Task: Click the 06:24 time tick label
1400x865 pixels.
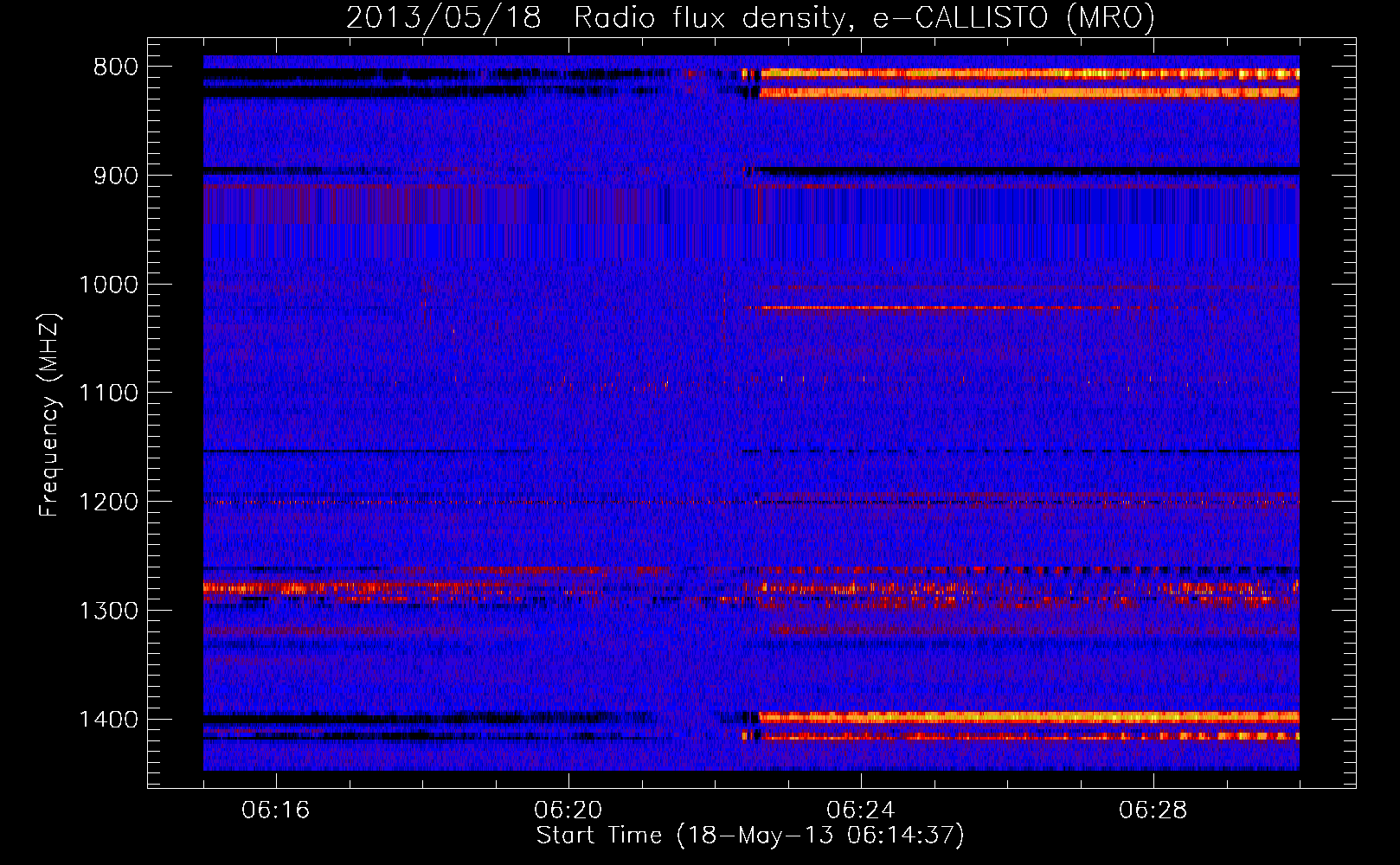Action: click(x=861, y=811)
